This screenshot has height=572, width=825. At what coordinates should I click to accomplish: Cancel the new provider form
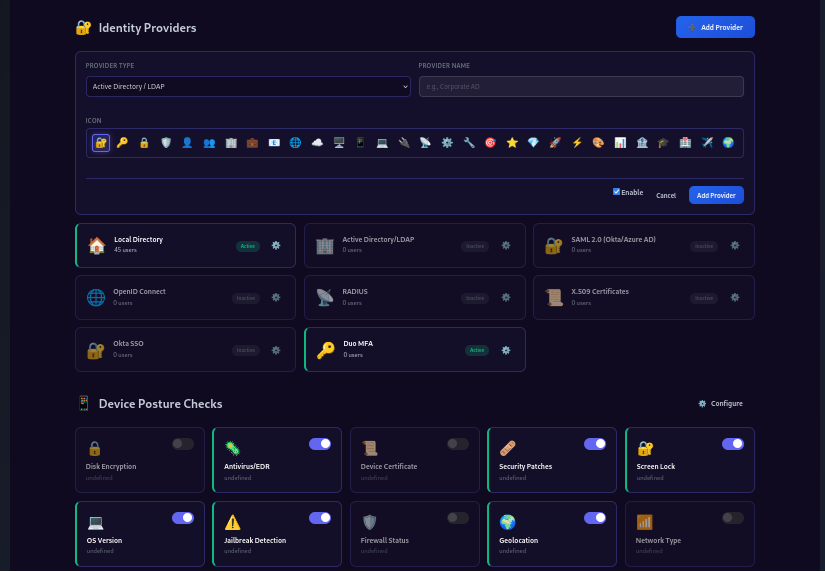coord(666,195)
